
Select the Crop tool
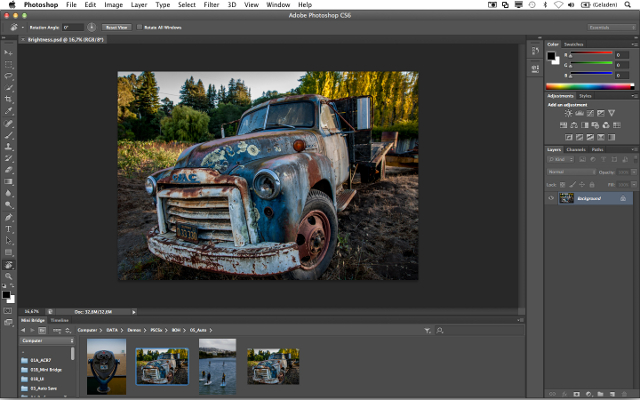pos(9,99)
